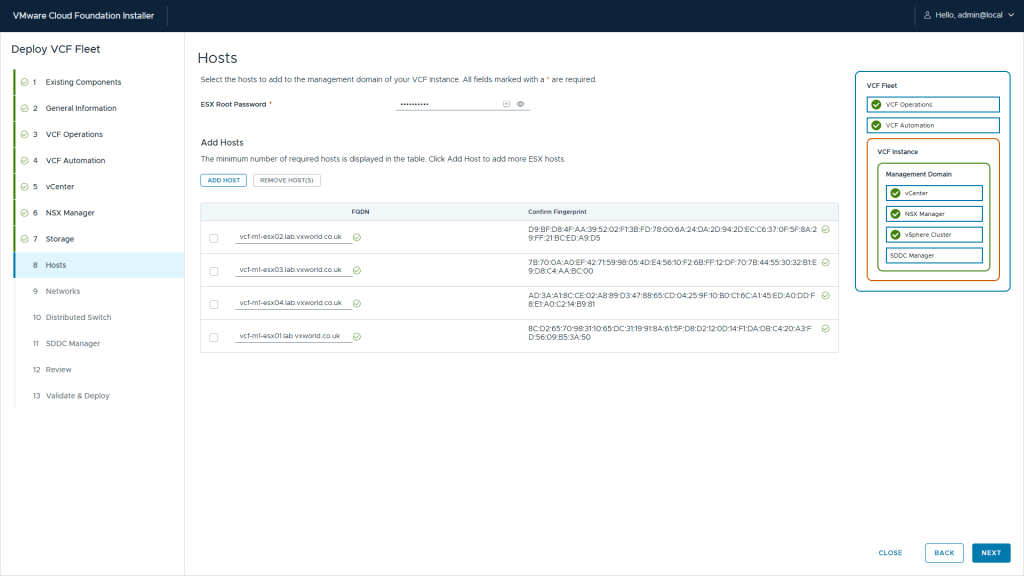Click fingerprint confirmed icon for esx03 host
This screenshot has width=1024, height=576.
[825, 262]
